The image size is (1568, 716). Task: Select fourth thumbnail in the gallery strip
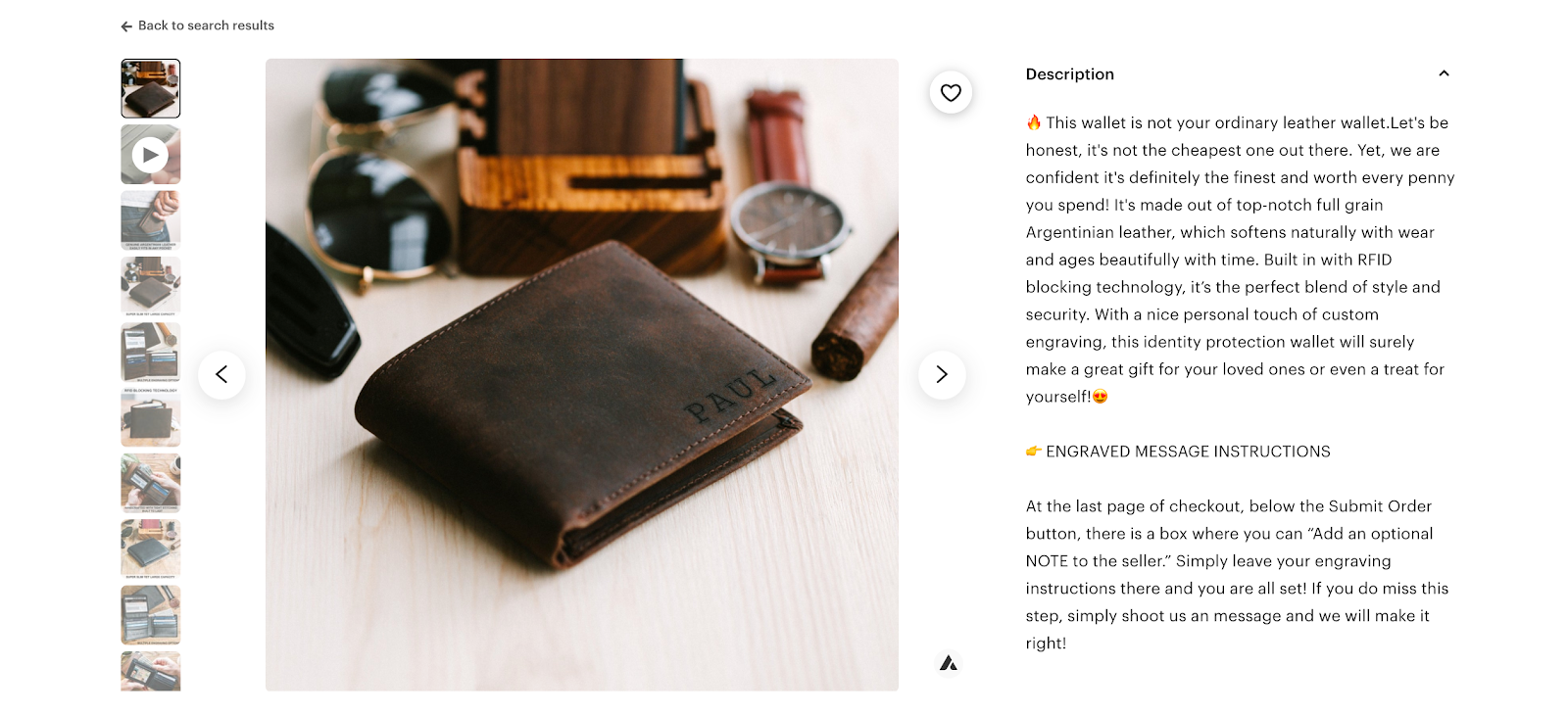pyautogui.click(x=151, y=286)
